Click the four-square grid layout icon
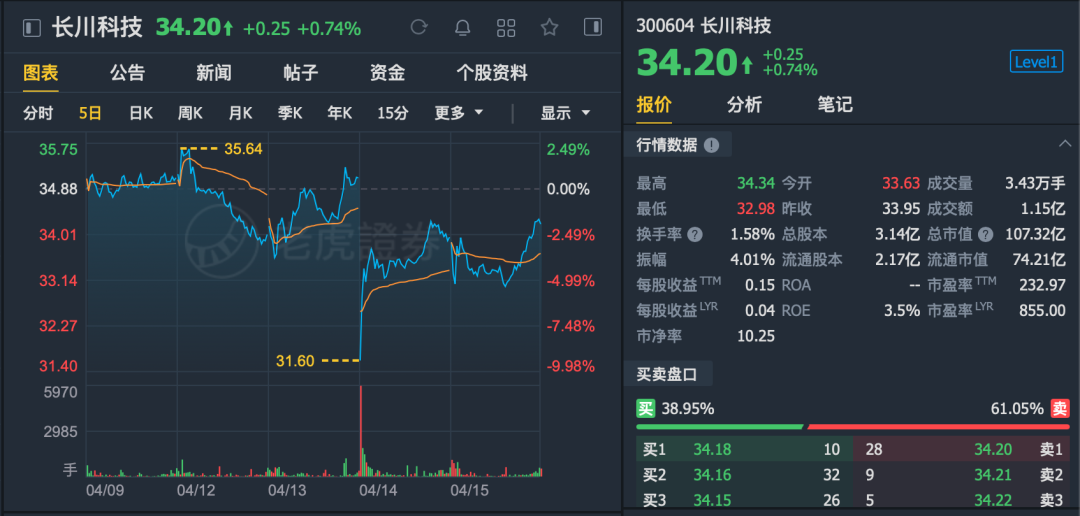The image size is (1080, 516). click(506, 28)
